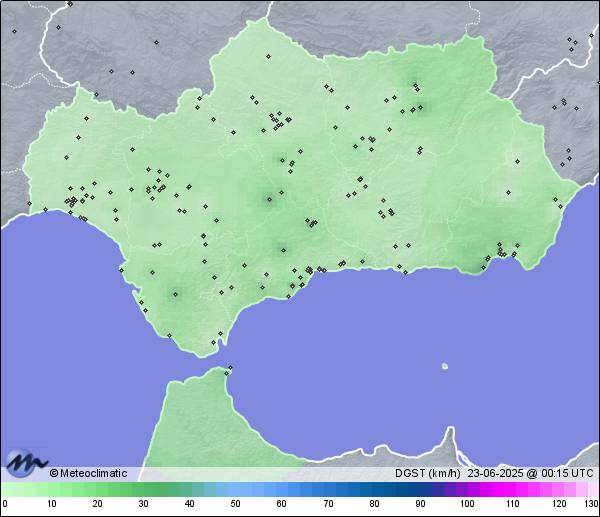600x517 pixels.
Task: Pick the light green swatch above 10
Action: point(51,489)
